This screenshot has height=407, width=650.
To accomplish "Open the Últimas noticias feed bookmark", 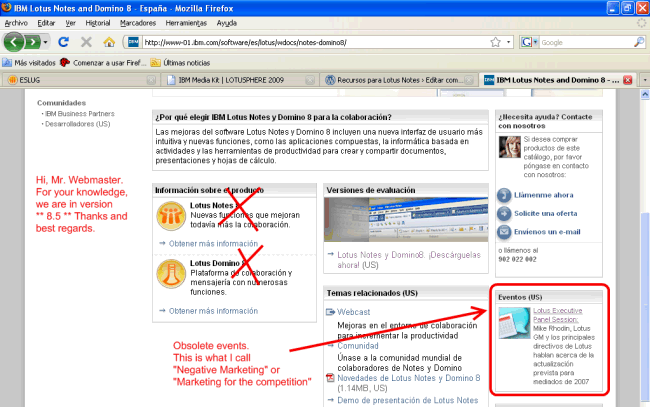I will pos(181,63).
